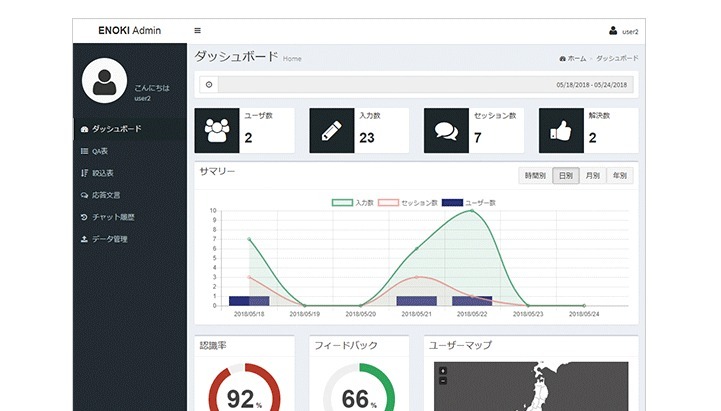
Task: Click the 2018/05/24 axis label
Action: click(584, 314)
